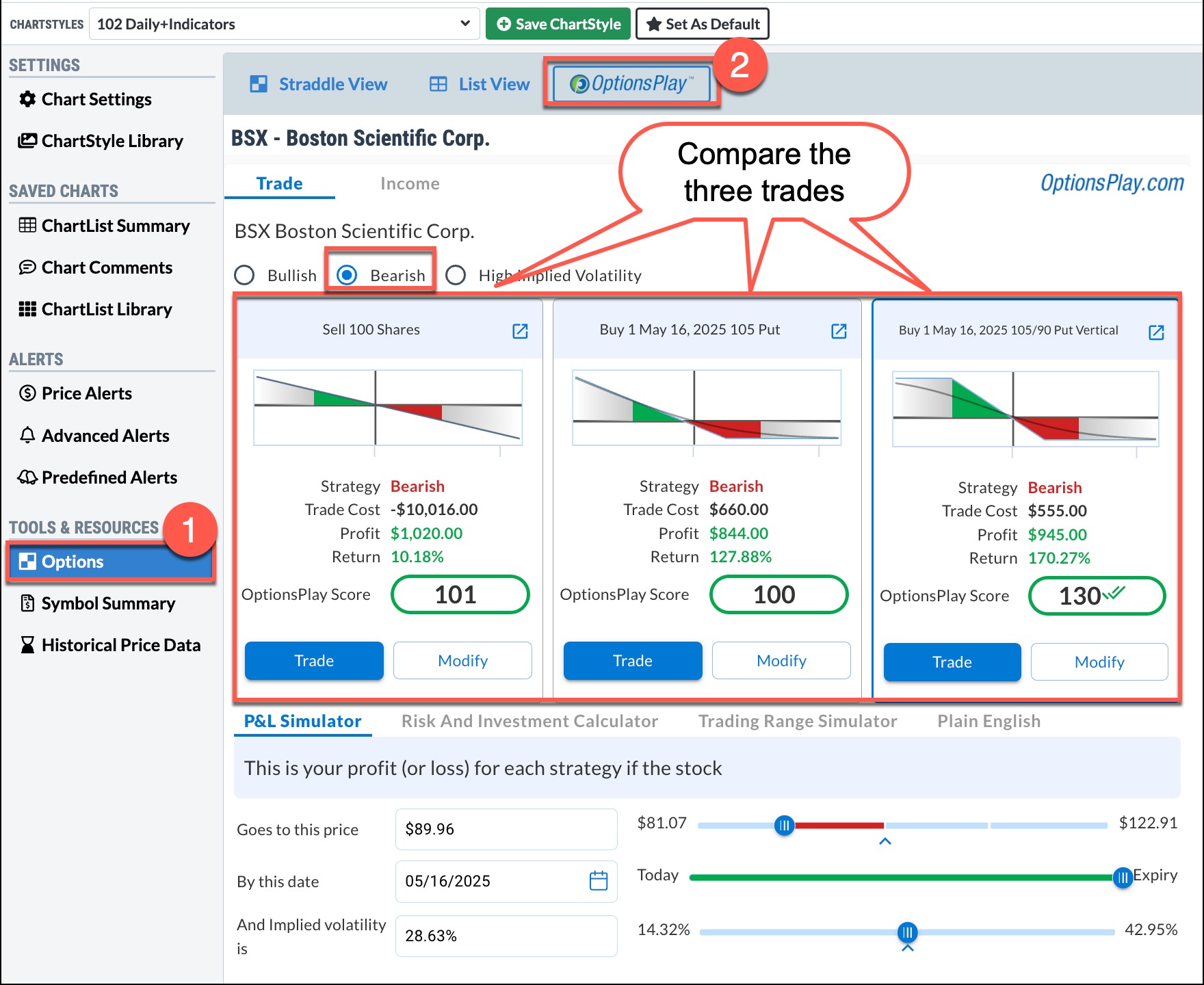Viewport: 1204px width, 985px height.
Task: Switch to the Trade tab
Action: (x=279, y=183)
